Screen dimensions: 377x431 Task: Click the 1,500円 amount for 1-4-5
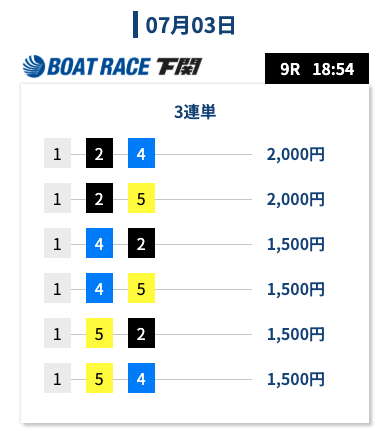pos(295,289)
